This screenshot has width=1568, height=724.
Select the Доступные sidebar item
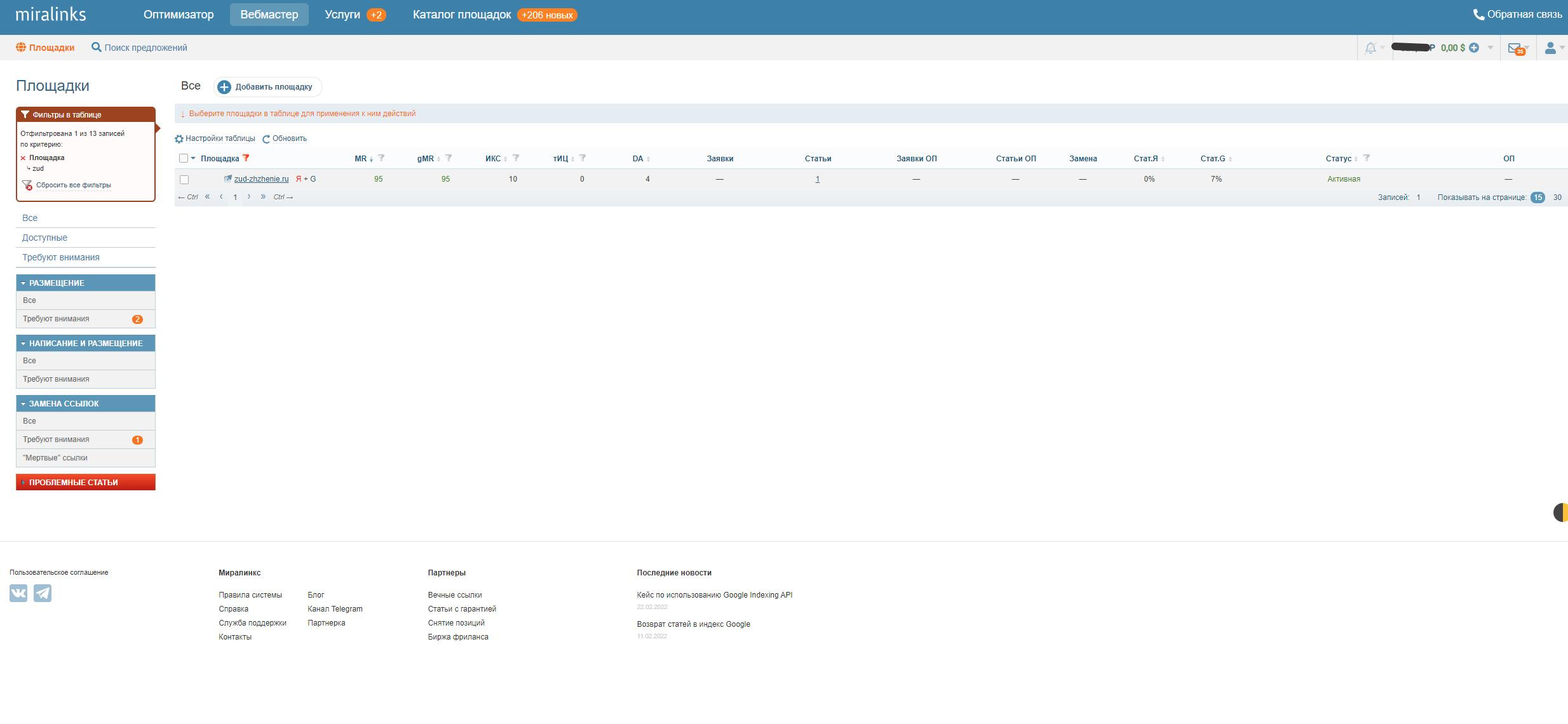pos(44,238)
